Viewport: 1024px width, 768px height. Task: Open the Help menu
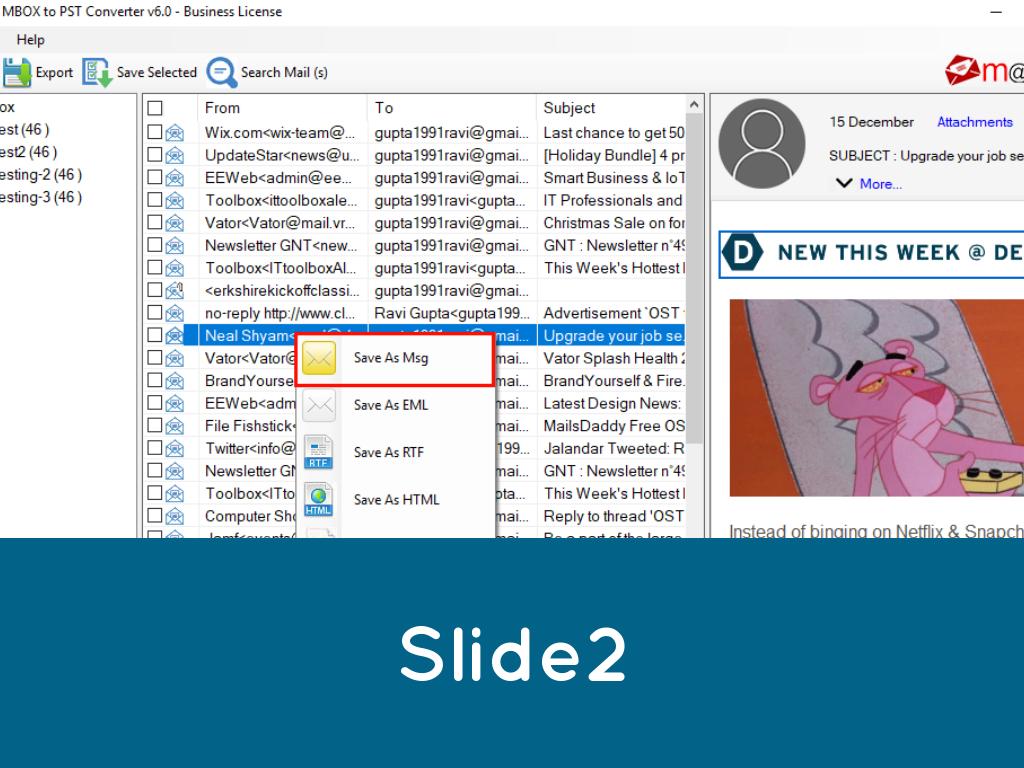tap(31, 40)
